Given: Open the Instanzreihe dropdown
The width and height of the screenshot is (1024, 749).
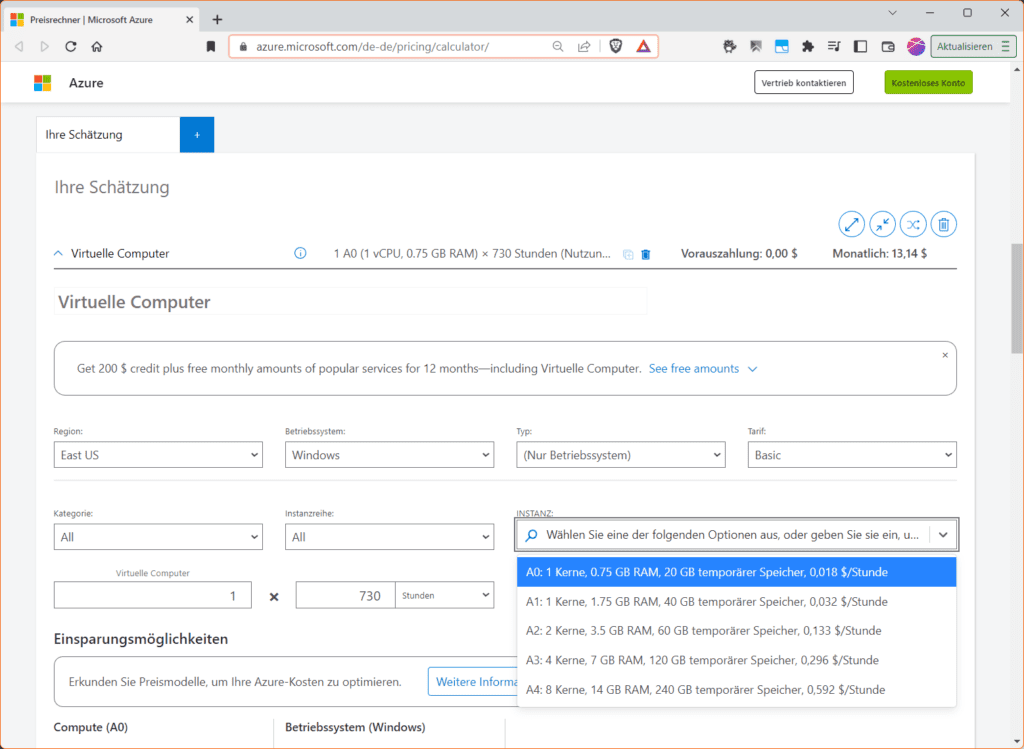Looking at the screenshot, I should point(389,537).
